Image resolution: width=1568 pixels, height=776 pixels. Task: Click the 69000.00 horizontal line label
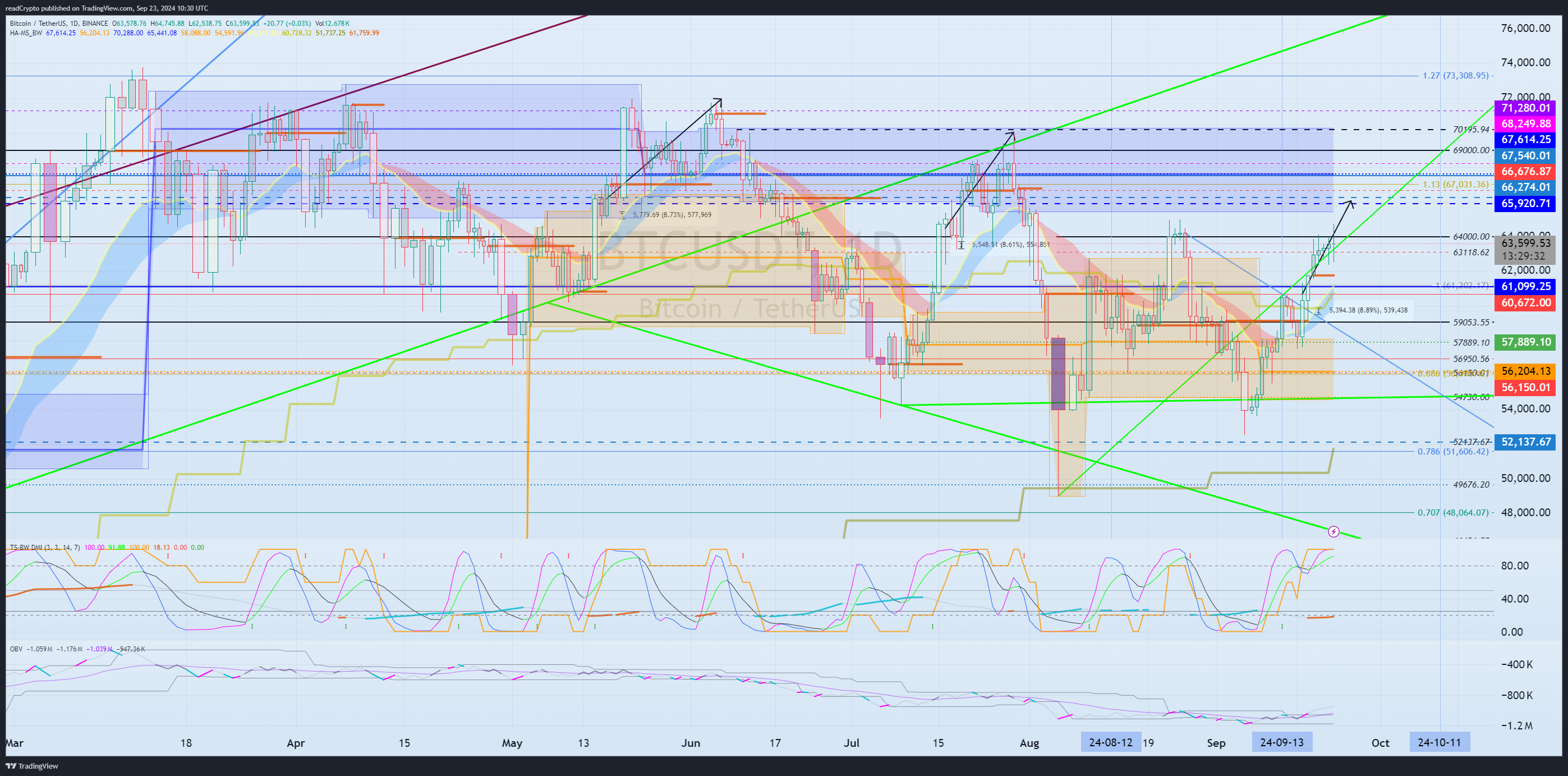(1471, 150)
